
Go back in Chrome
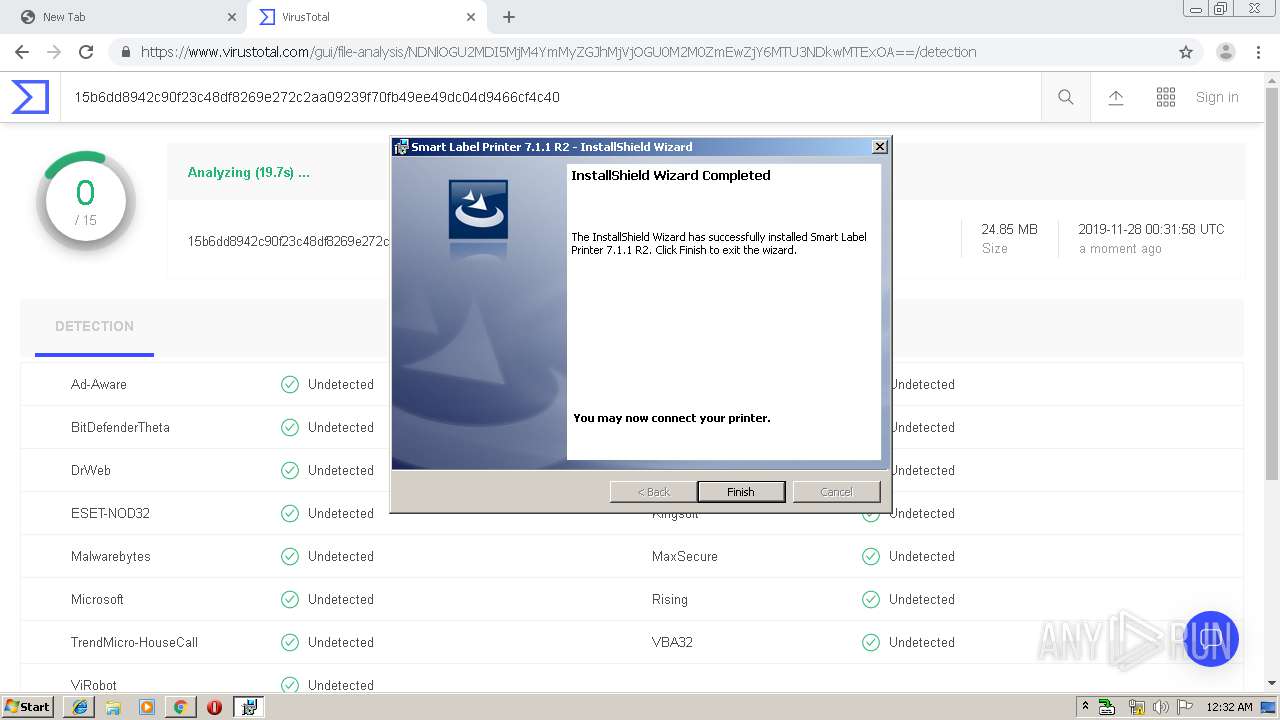point(22,52)
